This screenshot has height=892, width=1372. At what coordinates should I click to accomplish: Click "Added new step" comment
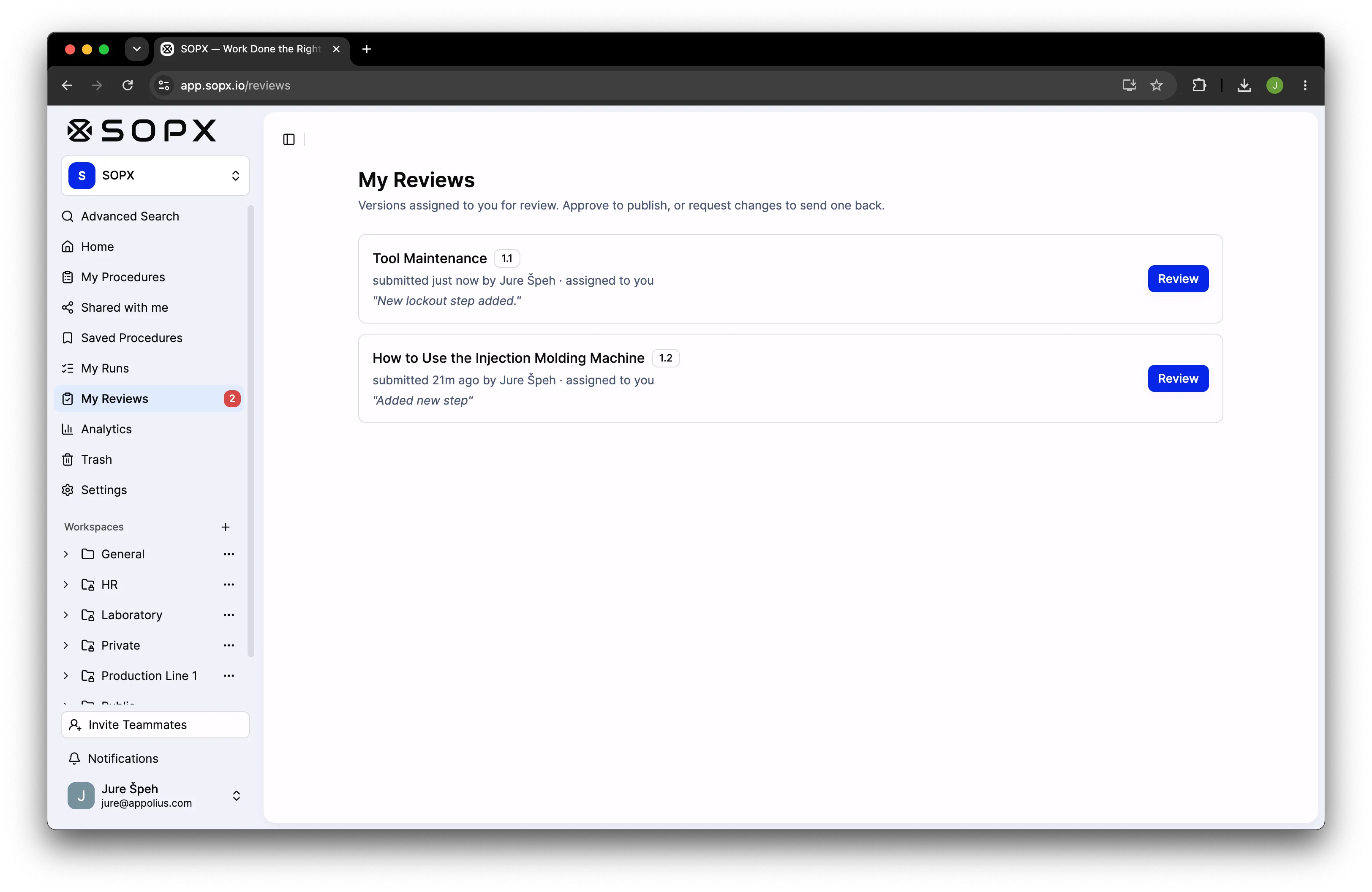[422, 400]
